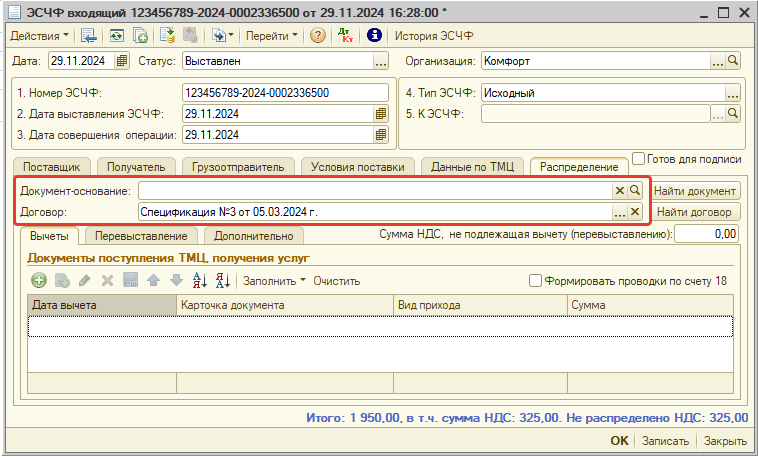Open the Перейти dropdown menu
The width and height of the screenshot is (758, 460).
271,36
